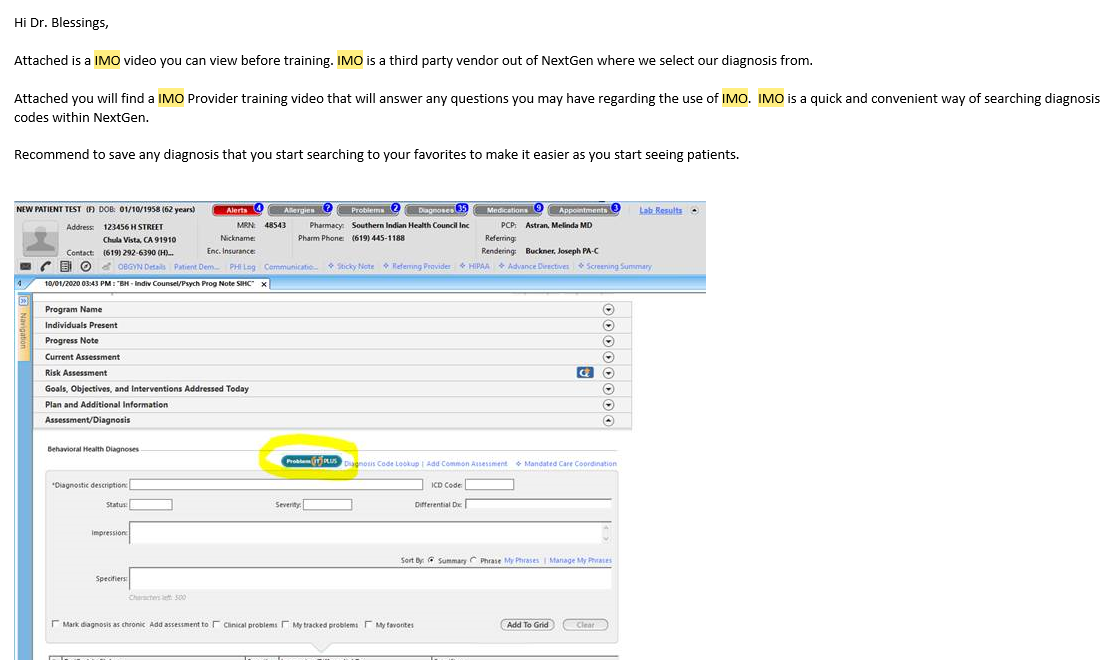Check Mark diagnosis as chronic
This screenshot has width=1115, height=660.
(55, 624)
